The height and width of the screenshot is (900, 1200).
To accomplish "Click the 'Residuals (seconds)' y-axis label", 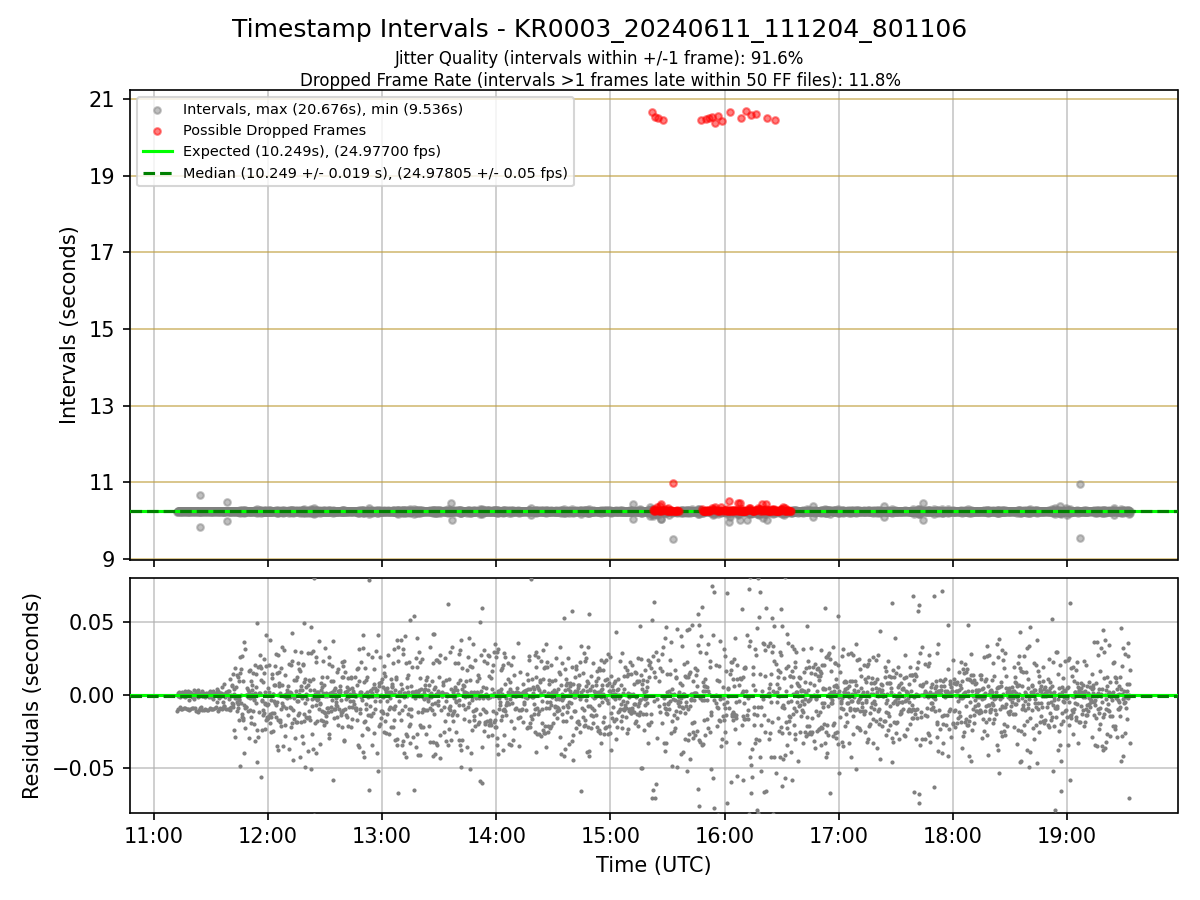I will [x=32, y=696].
